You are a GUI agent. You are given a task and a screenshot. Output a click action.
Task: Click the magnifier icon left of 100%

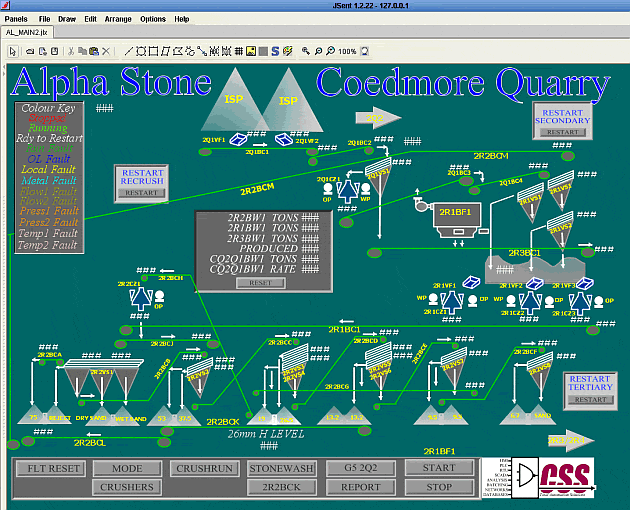tap(330, 51)
